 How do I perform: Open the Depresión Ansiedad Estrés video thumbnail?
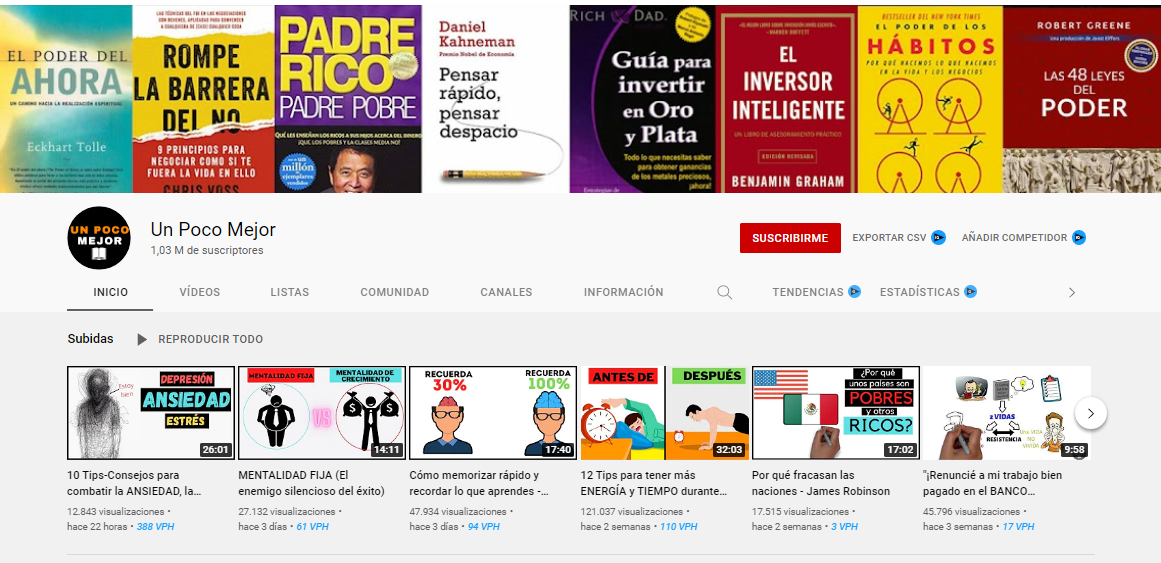(151, 413)
